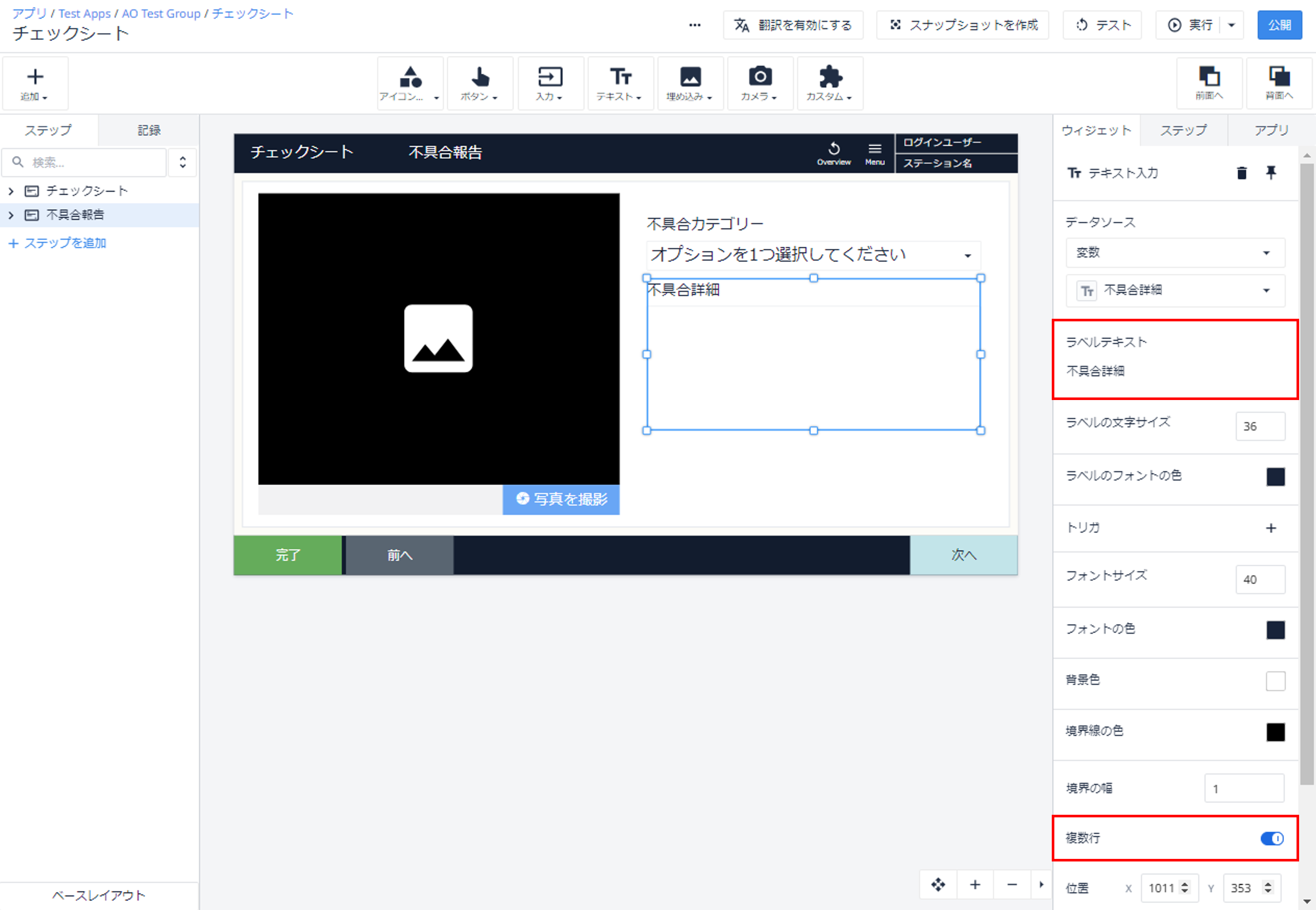The width and height of the screenshot is (1316, 910).
Task: Zoom out the canvas with minus
Action: coord(1012,884)
